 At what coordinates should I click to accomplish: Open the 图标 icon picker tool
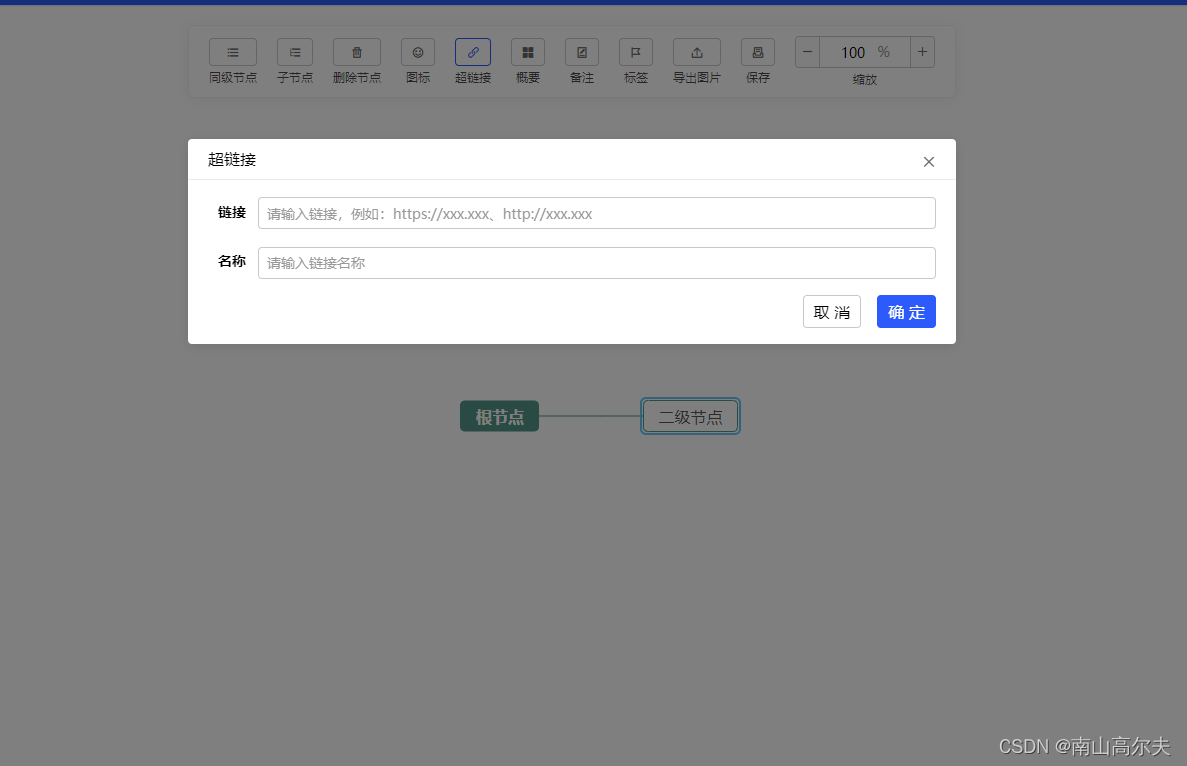point(417,51)
